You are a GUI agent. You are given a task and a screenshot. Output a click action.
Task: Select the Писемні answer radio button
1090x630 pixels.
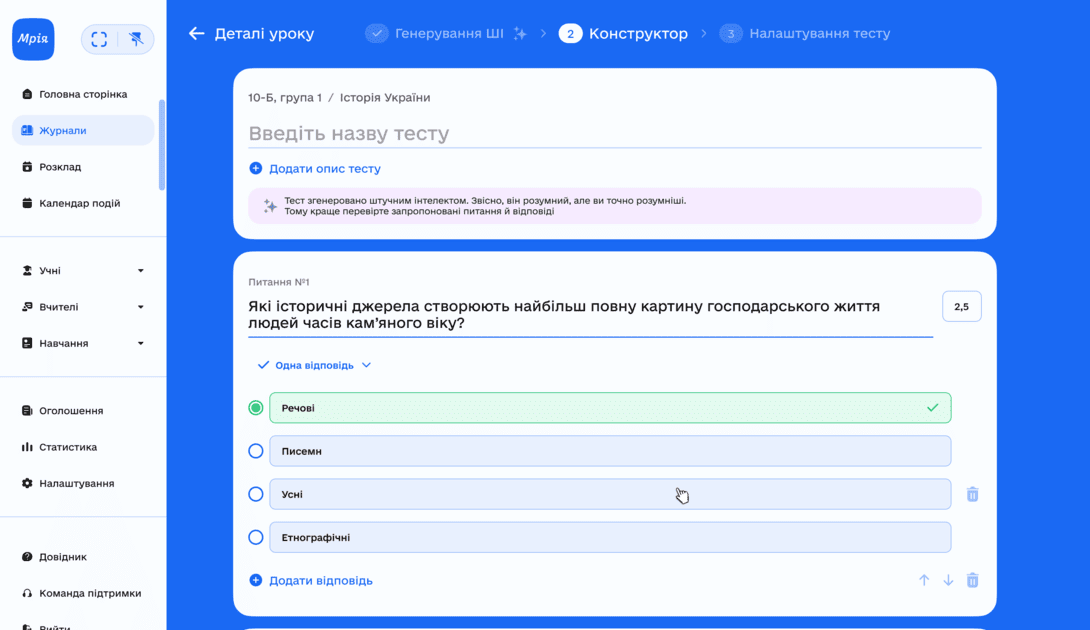(x=256, y=451)
